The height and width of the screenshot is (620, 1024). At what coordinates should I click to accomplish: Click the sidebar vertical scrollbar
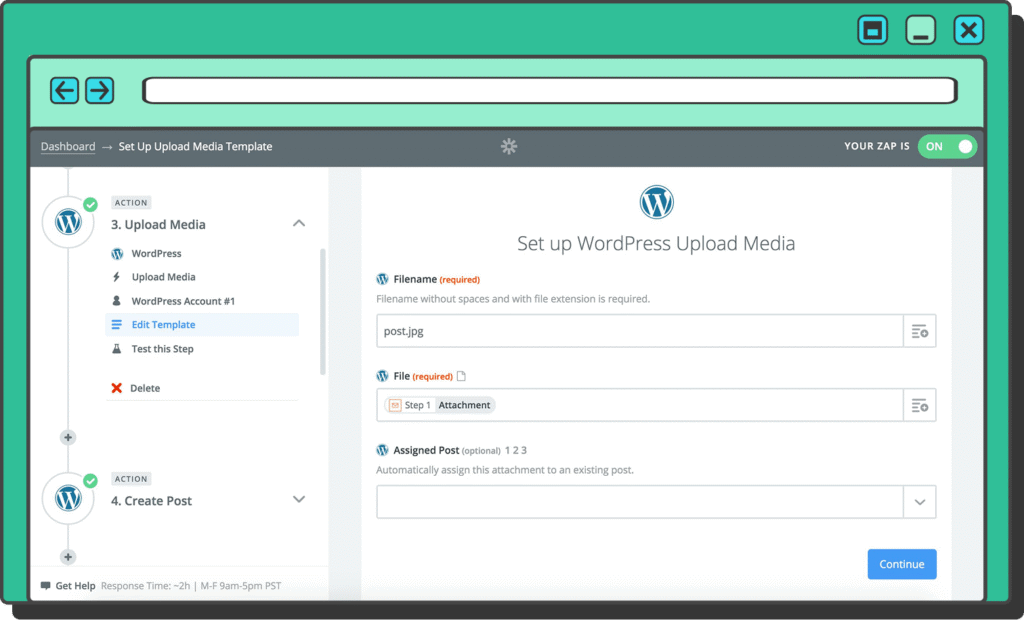click(x=322, y=310)
